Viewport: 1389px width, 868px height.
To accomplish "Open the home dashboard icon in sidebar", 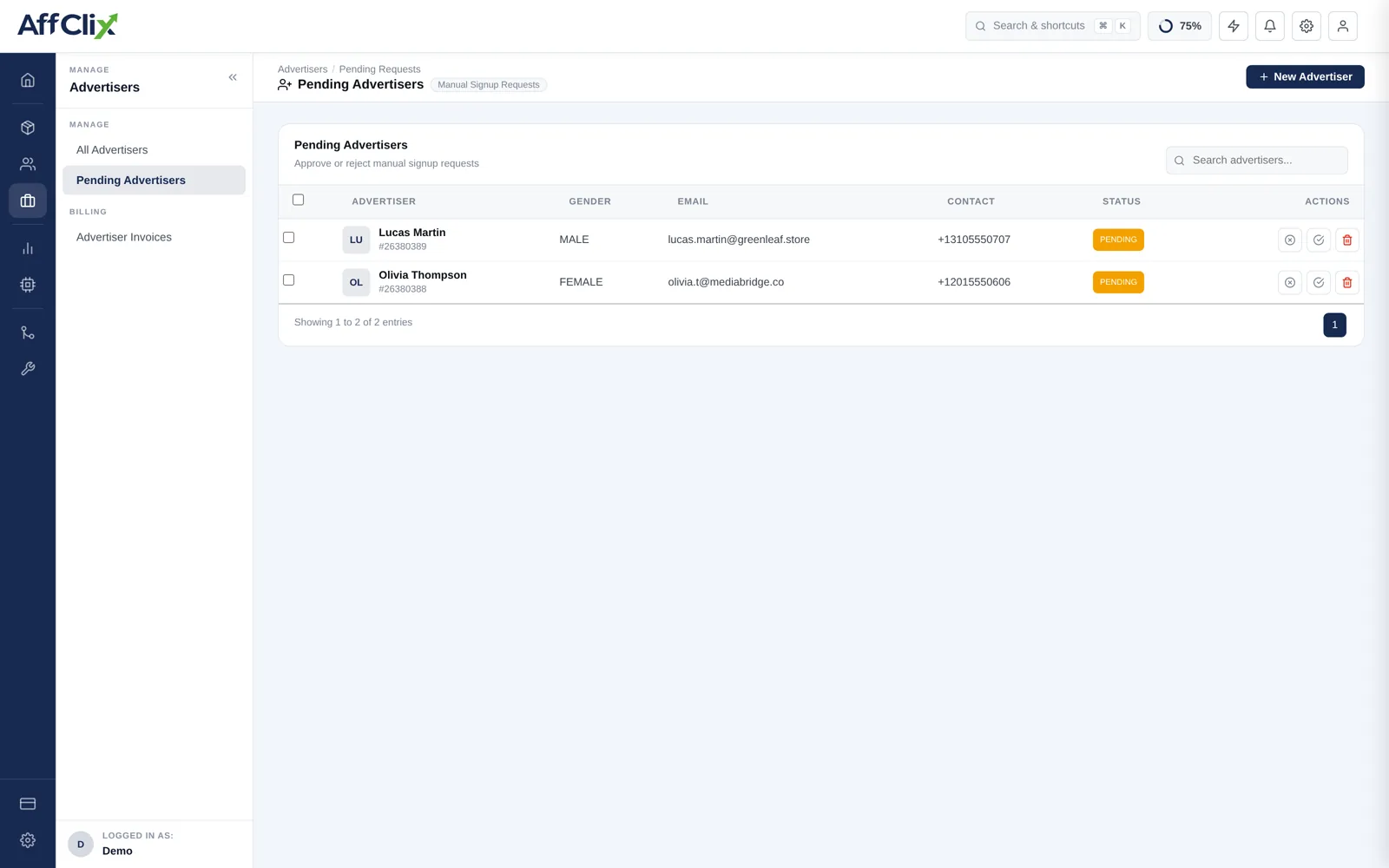I will coord(28,80).
